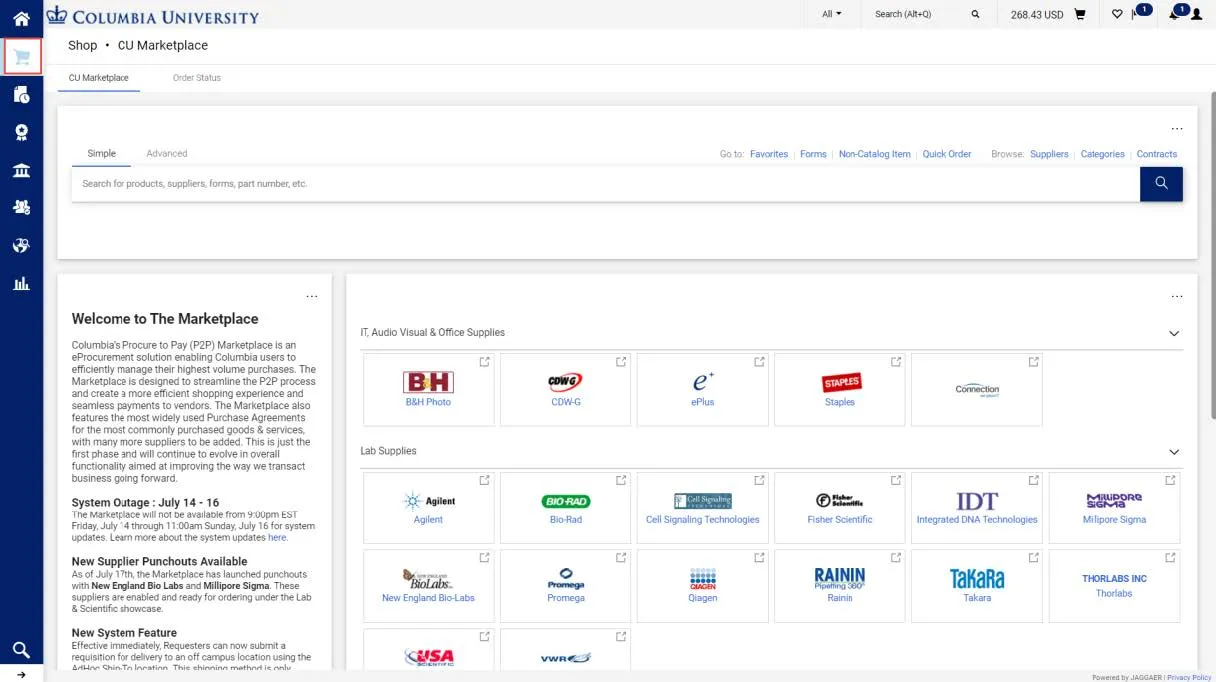Open the Home icon in sidebar
The image size is (1216, 682).
click(x=21, y=18)
